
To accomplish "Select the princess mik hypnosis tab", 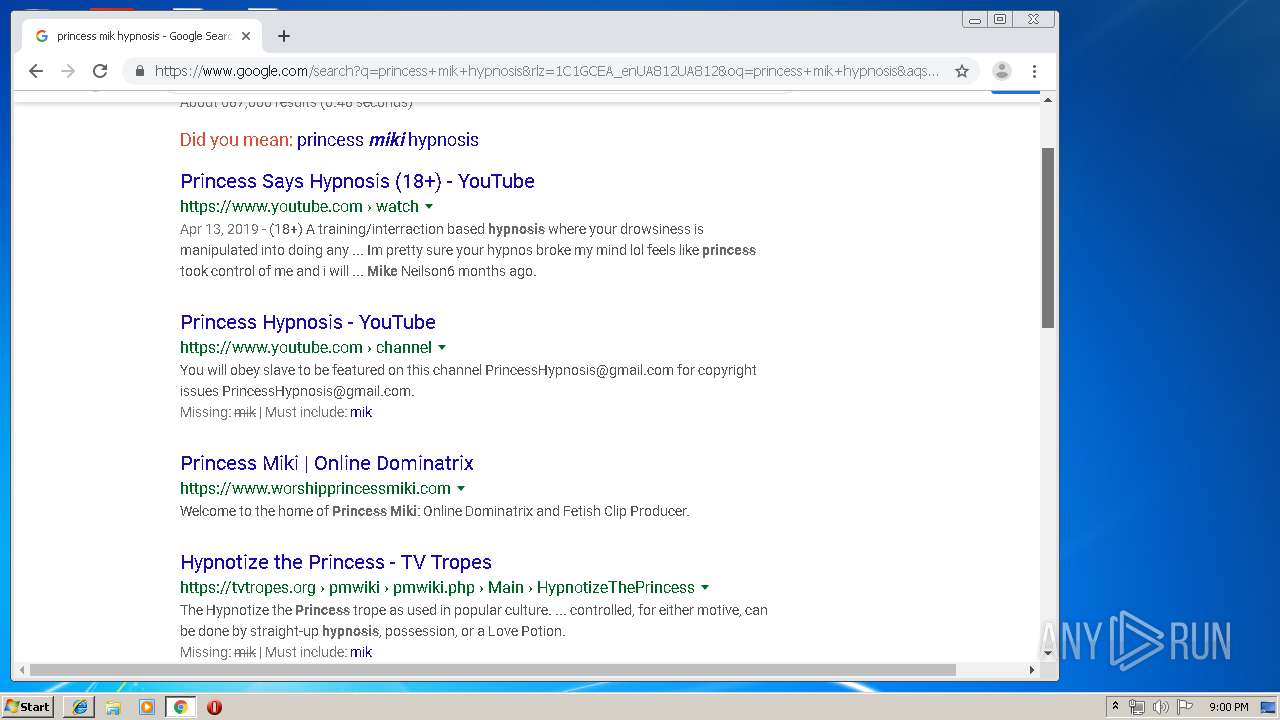I will coord(143,36).
